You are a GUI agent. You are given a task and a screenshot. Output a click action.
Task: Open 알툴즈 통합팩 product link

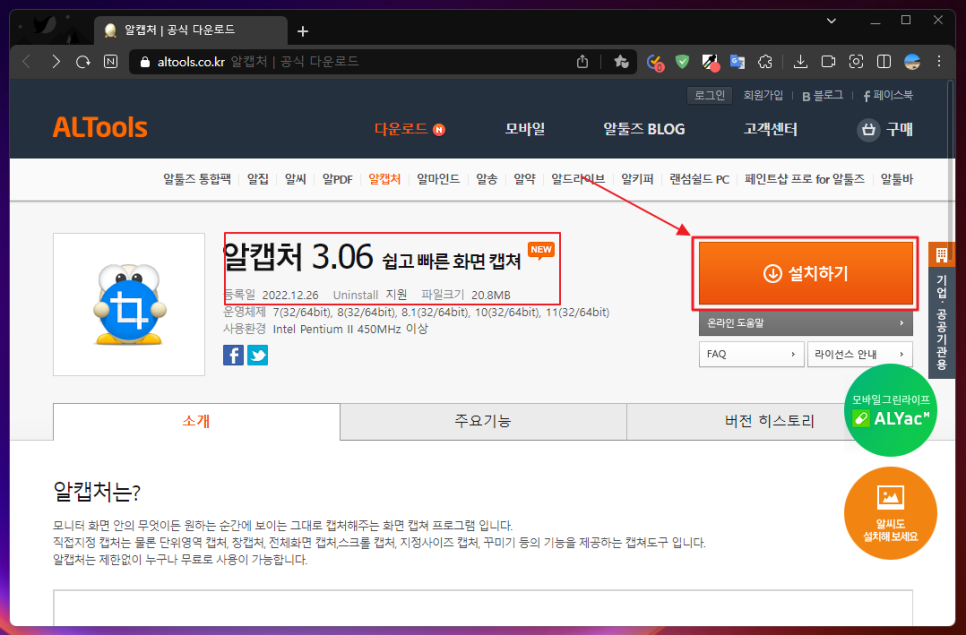(x=197, y=179)
